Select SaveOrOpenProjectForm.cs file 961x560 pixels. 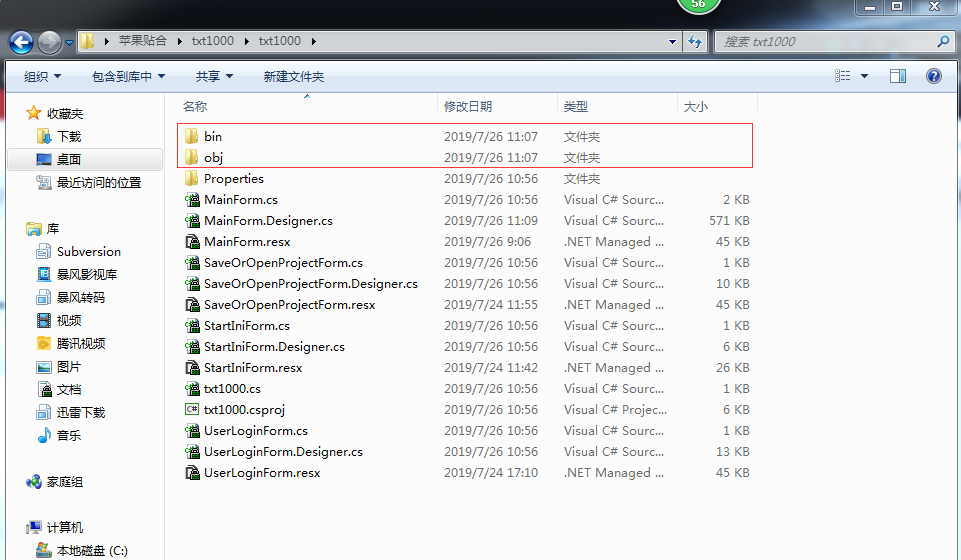pos(283,263)
